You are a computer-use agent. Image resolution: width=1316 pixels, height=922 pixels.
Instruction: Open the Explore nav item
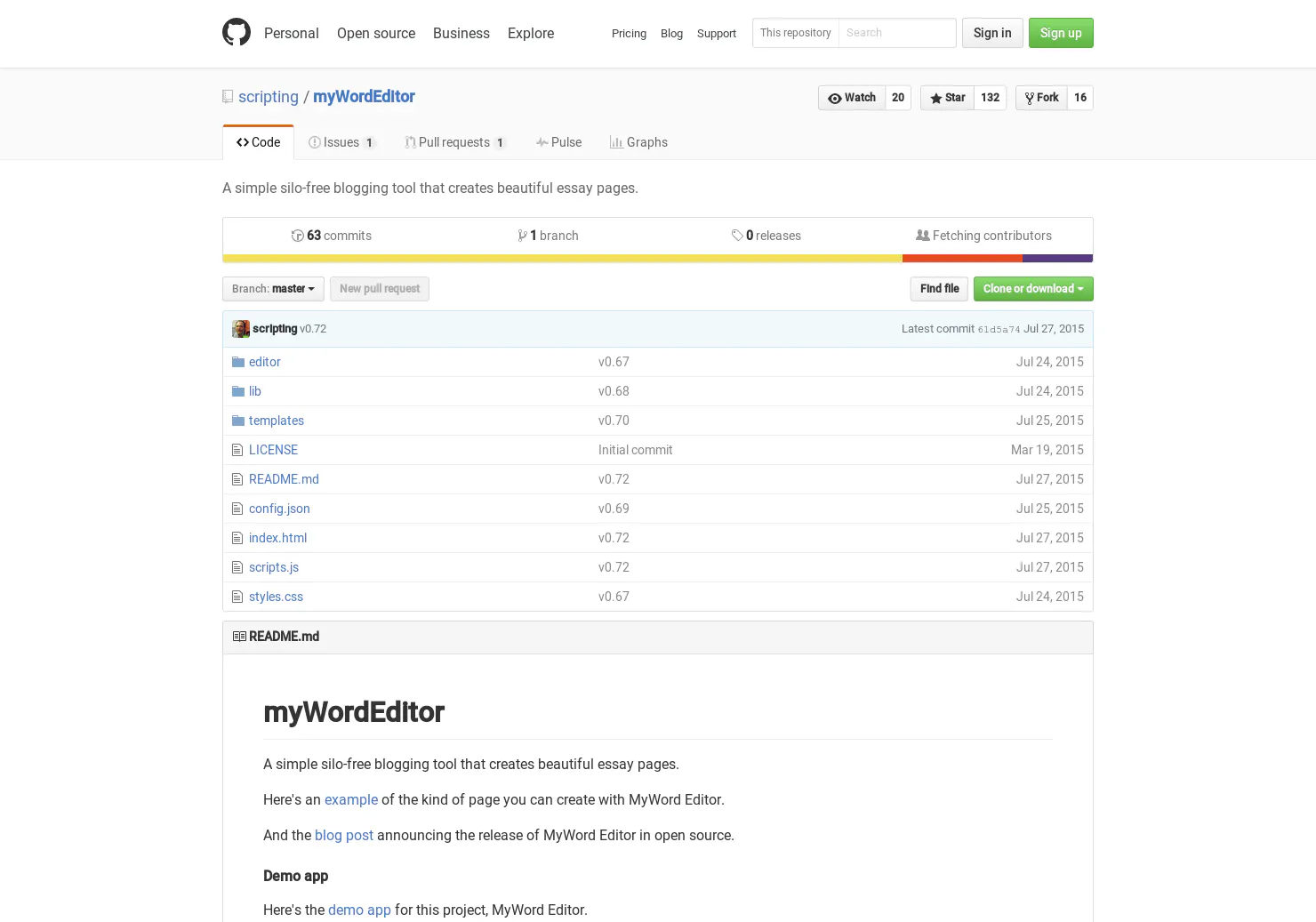531,33
